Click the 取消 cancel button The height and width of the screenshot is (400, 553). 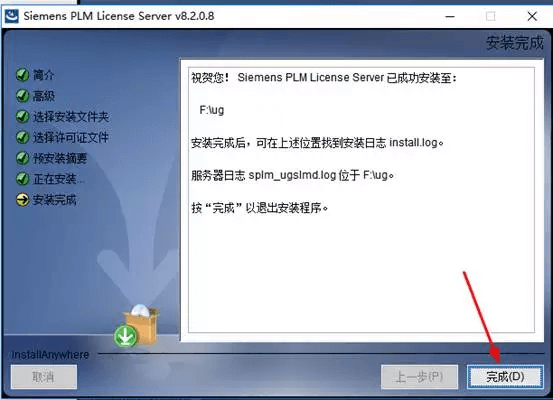tap(44, 377)
